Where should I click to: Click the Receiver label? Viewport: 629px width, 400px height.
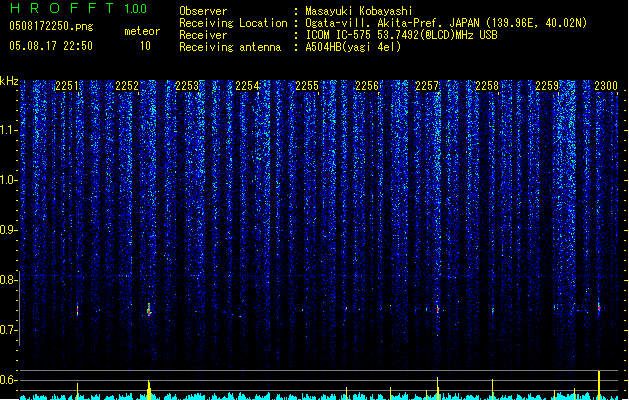[x=203, y=35]
